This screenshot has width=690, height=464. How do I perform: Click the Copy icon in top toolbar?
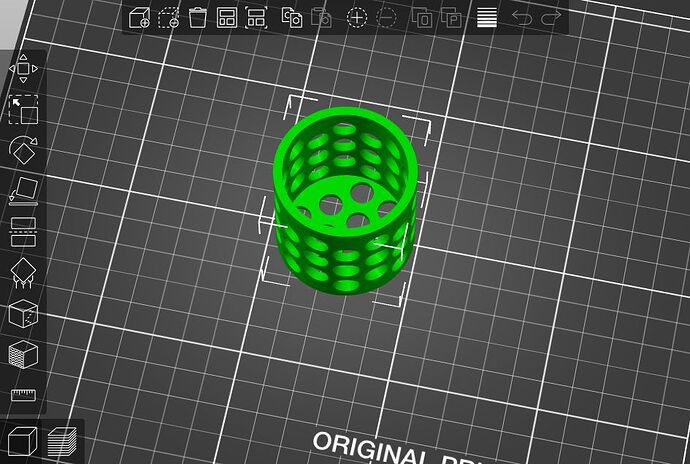click(x=292, y=18)
